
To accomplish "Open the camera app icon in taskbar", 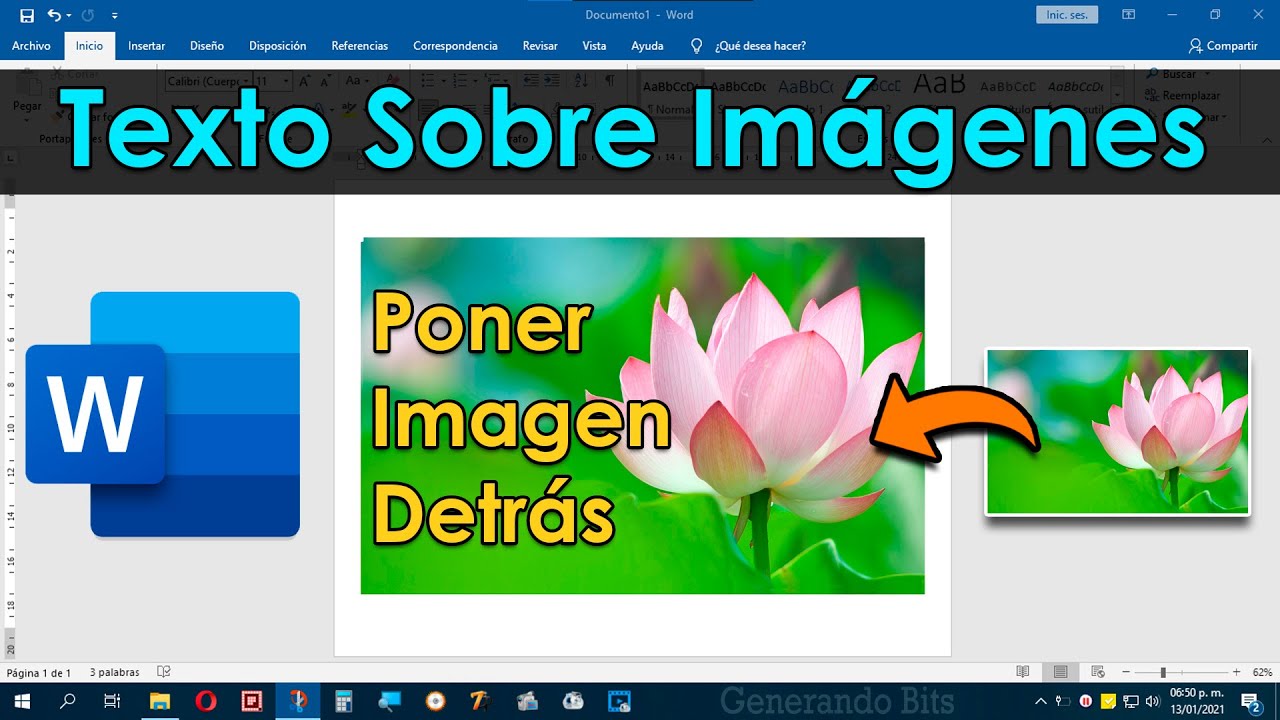I will 528,701.
